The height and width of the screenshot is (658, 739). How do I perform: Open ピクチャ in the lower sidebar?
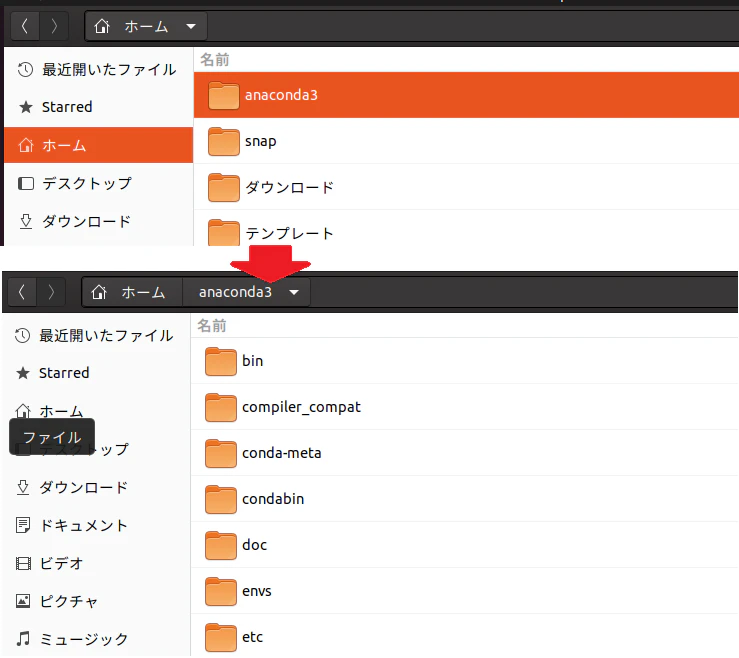(96, 601)
